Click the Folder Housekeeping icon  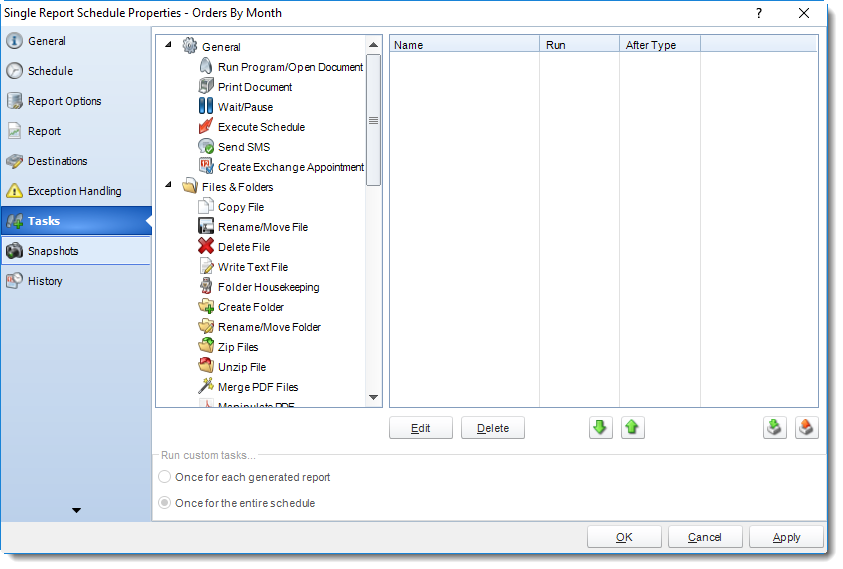tap(206, 286)
